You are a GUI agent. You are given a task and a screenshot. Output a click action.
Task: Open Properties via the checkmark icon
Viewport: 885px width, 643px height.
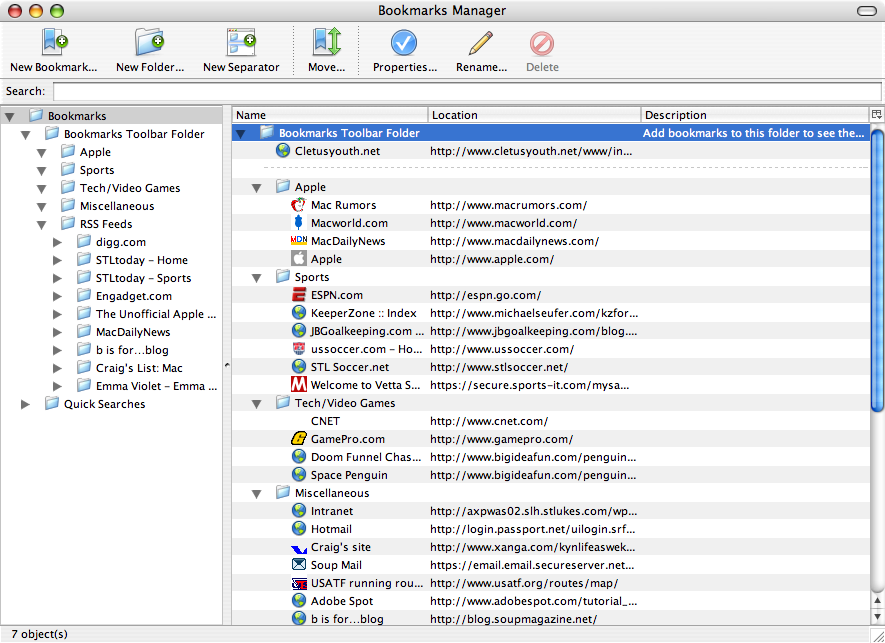tap(404, 43)
